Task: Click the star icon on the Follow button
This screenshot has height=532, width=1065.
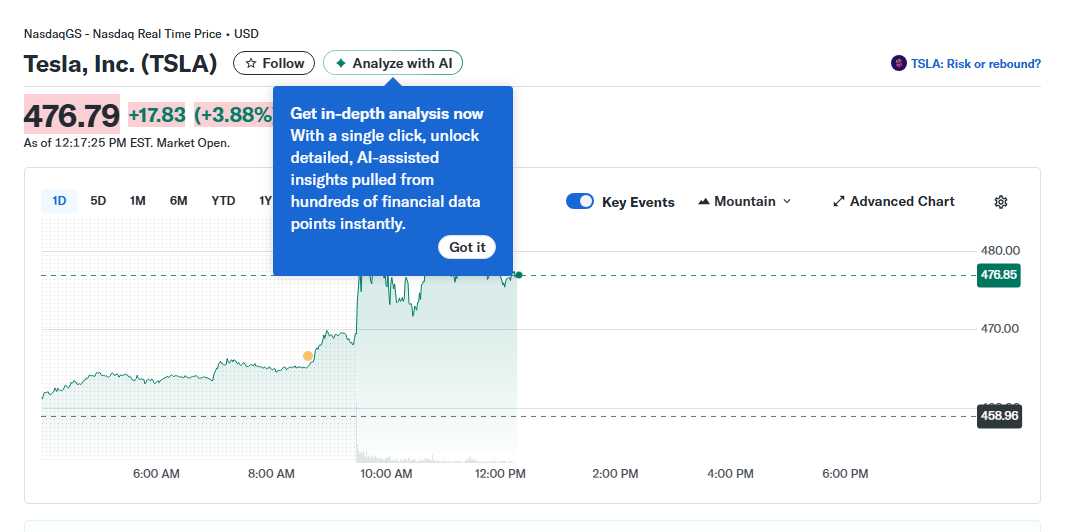Action: 251,63
